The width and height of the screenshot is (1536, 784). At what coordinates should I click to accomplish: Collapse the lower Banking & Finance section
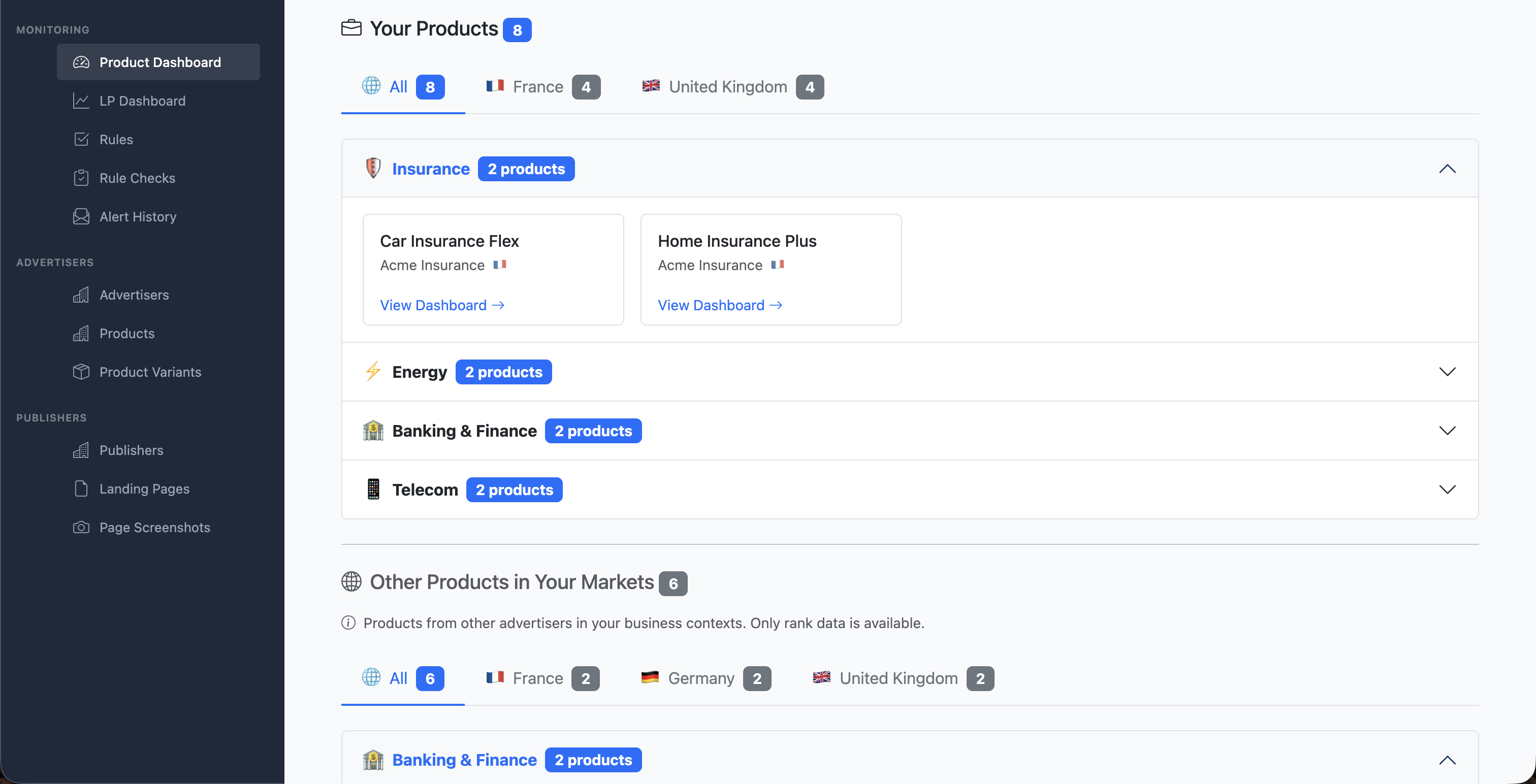(1448, 760)
